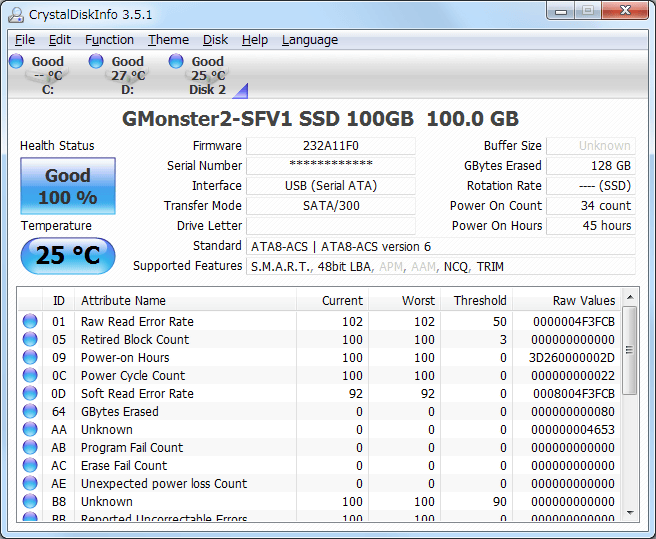656x539 pixels.
Task: Click the status orb for attribute B8 Unknown
Action: tap(30, 501)
